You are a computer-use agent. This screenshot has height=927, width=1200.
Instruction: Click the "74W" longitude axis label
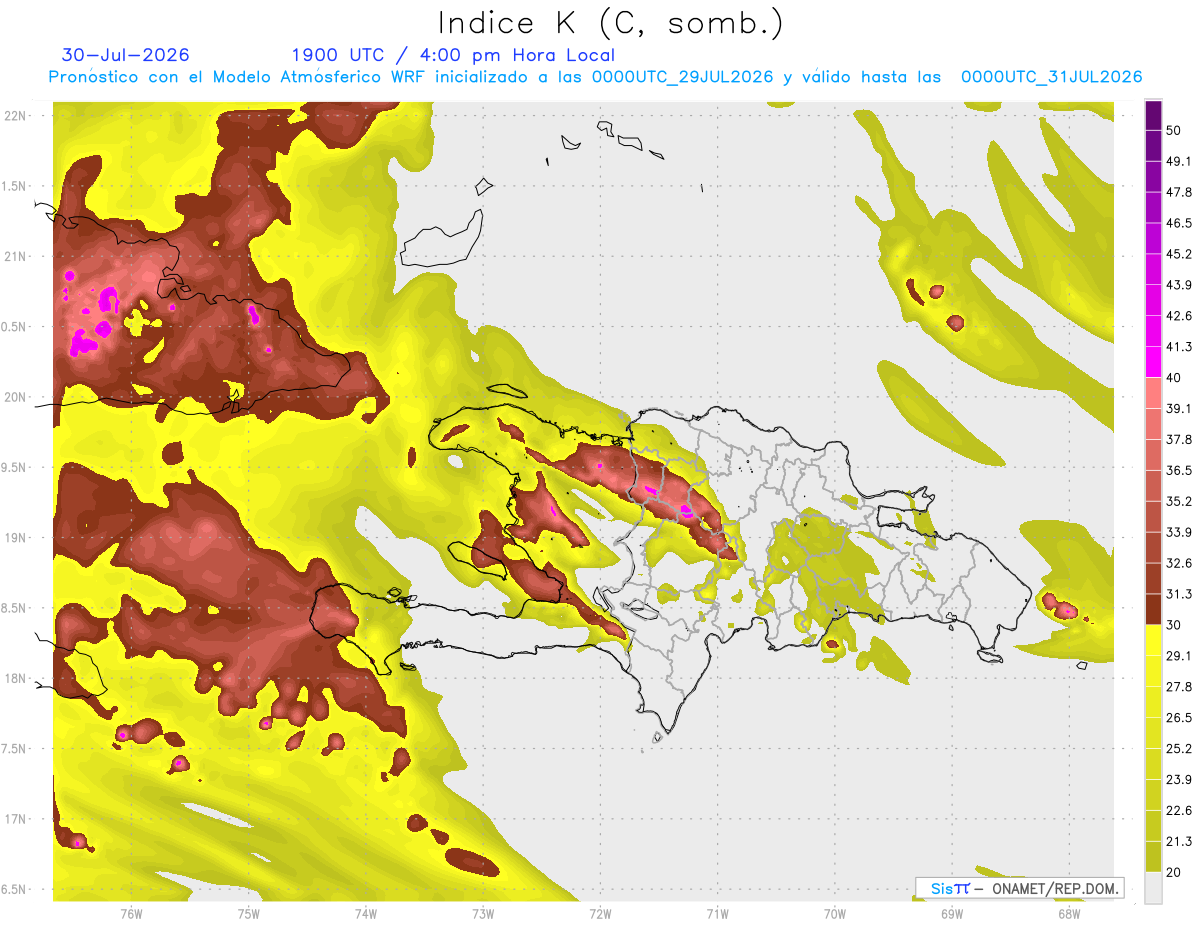[x=366, y=913]
